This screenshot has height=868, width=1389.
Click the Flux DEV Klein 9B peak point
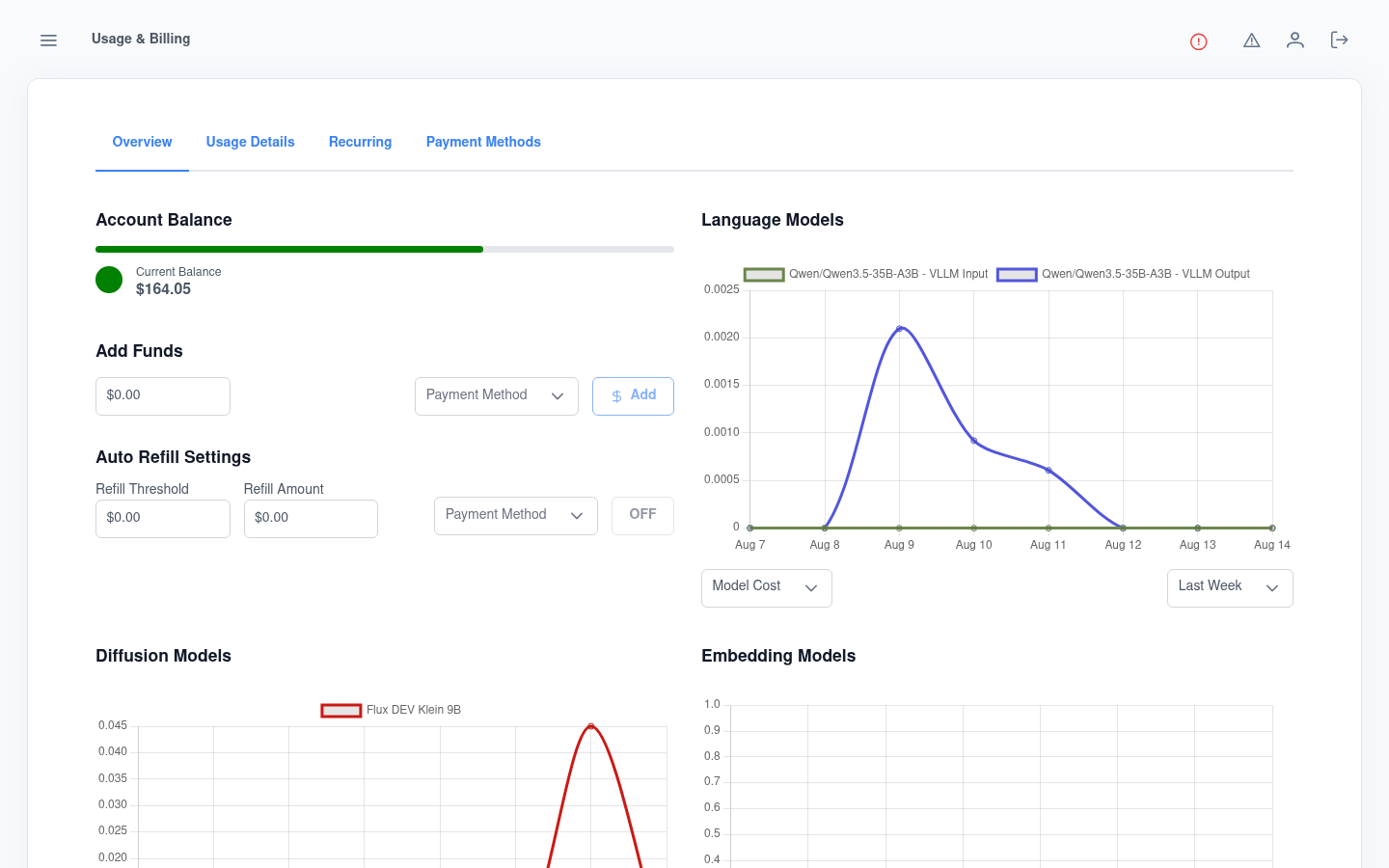point(591,726)
